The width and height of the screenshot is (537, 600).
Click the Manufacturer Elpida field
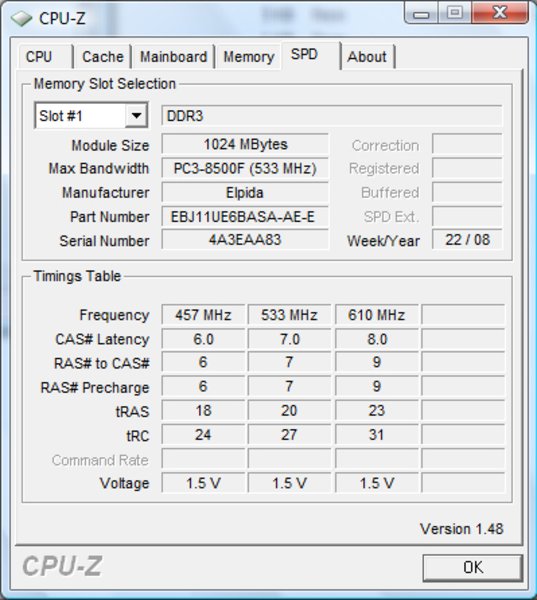pos(245,192)
